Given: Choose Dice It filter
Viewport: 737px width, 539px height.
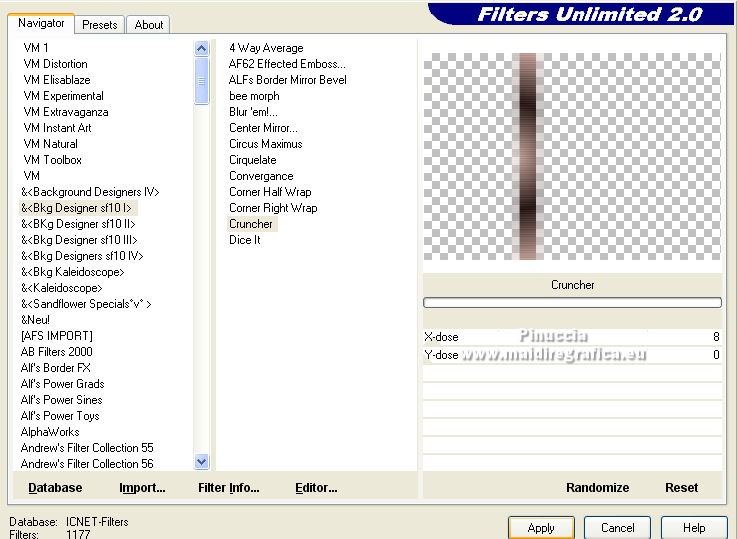Looking at the screenshot, I should (x=244, y=240).
